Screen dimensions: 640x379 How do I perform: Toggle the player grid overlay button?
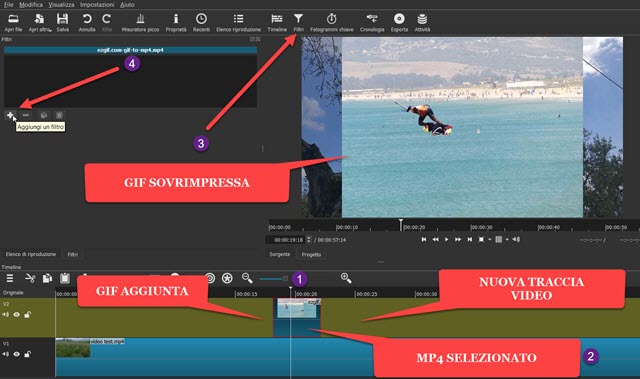click(x=499, y=239)
